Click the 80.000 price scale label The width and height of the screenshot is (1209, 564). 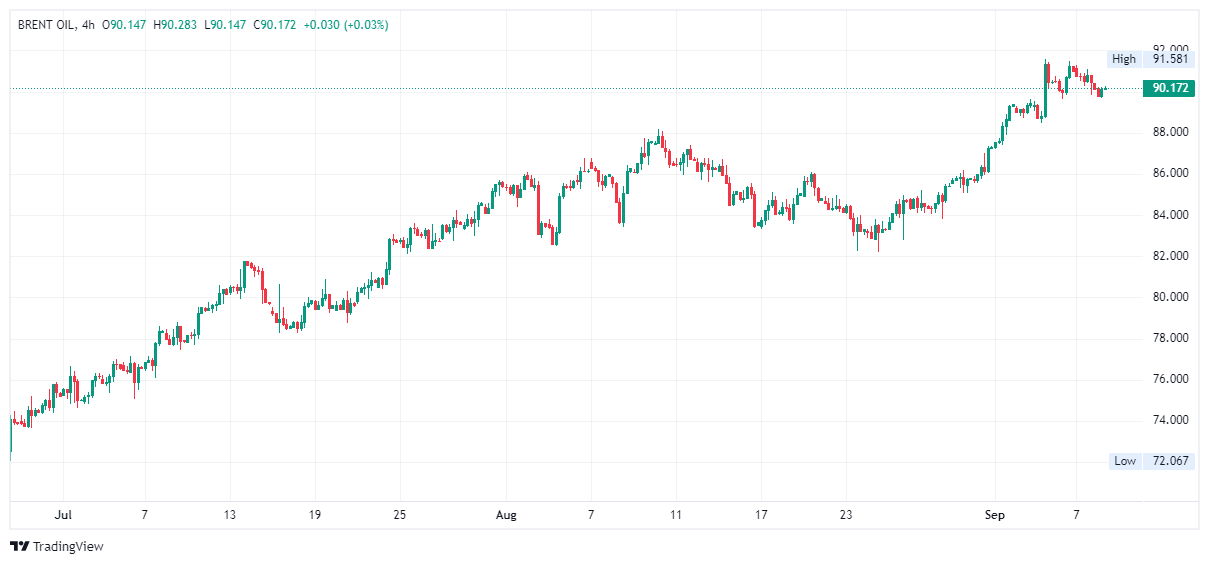[1169, 297]
